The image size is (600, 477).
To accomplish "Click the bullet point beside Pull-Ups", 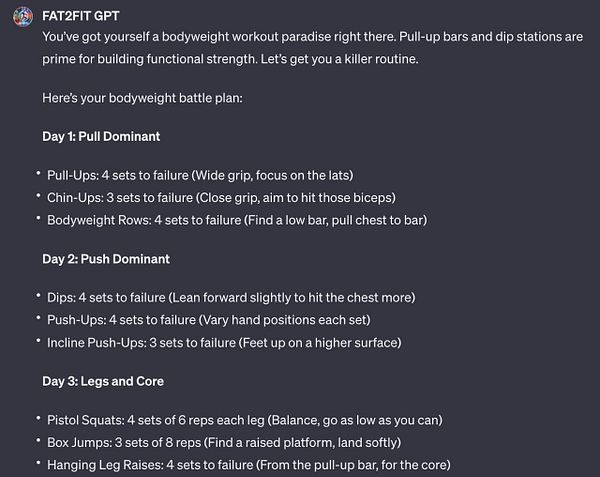I will (x=37, y=175).
